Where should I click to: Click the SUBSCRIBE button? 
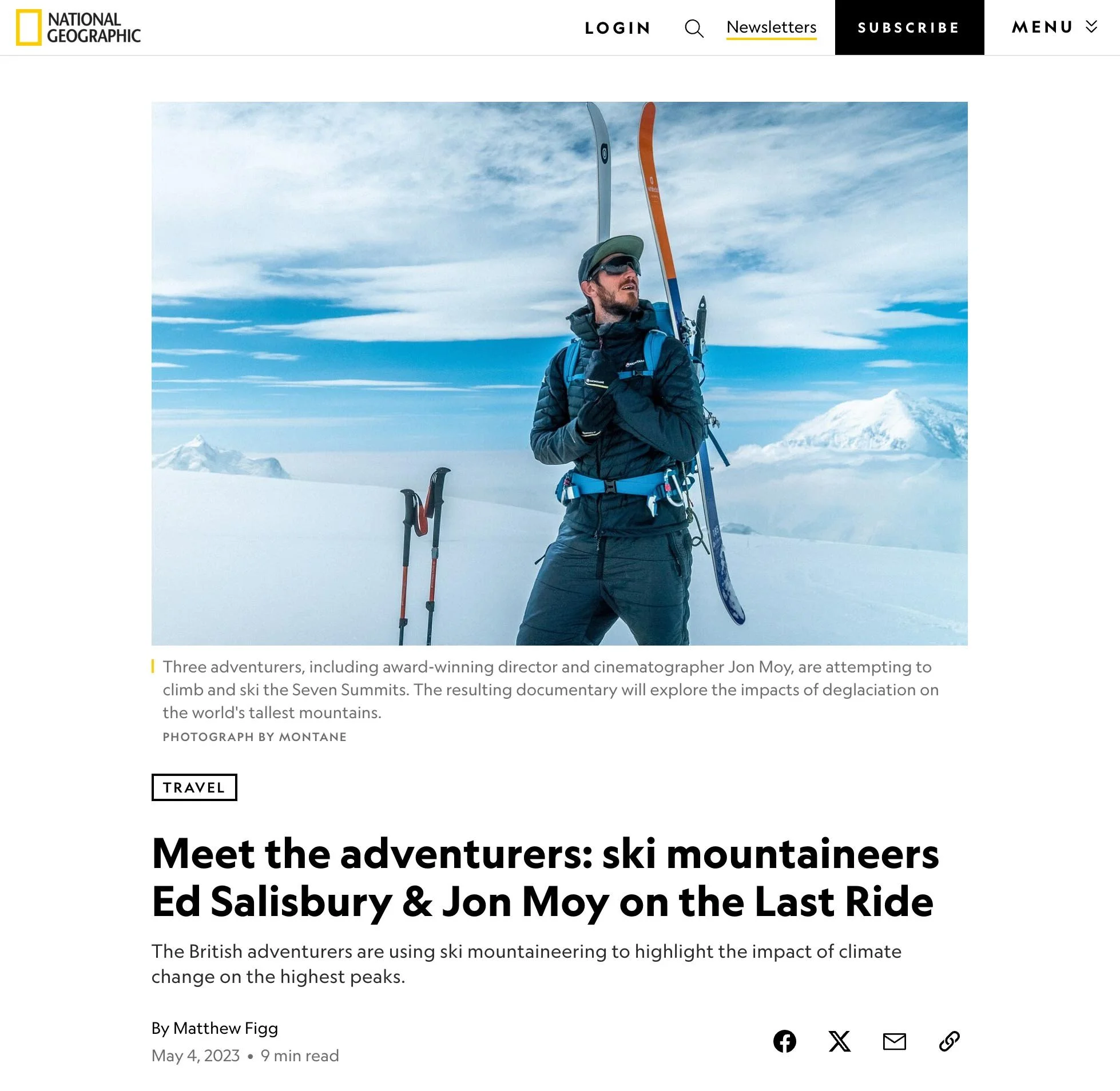click(x=909, y=27)
